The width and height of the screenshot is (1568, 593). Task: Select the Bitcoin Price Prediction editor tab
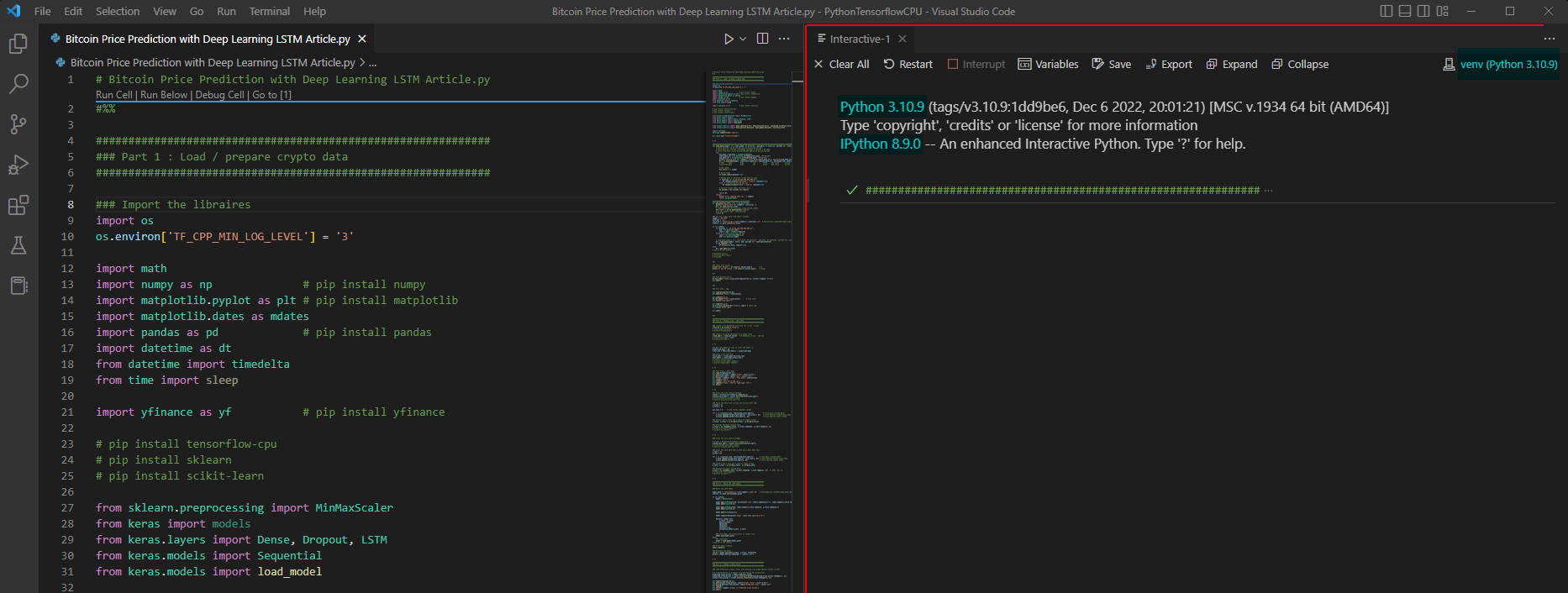(208, 39)
